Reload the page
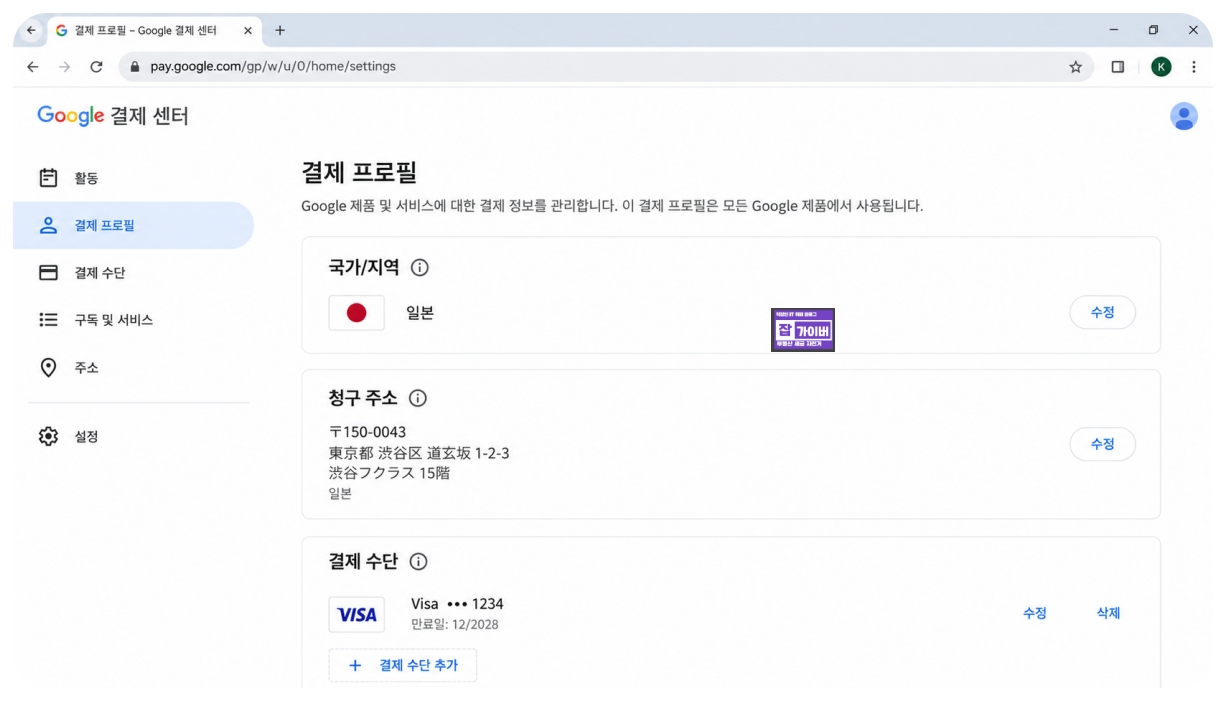1226x701 pixels. coord(96,67)
